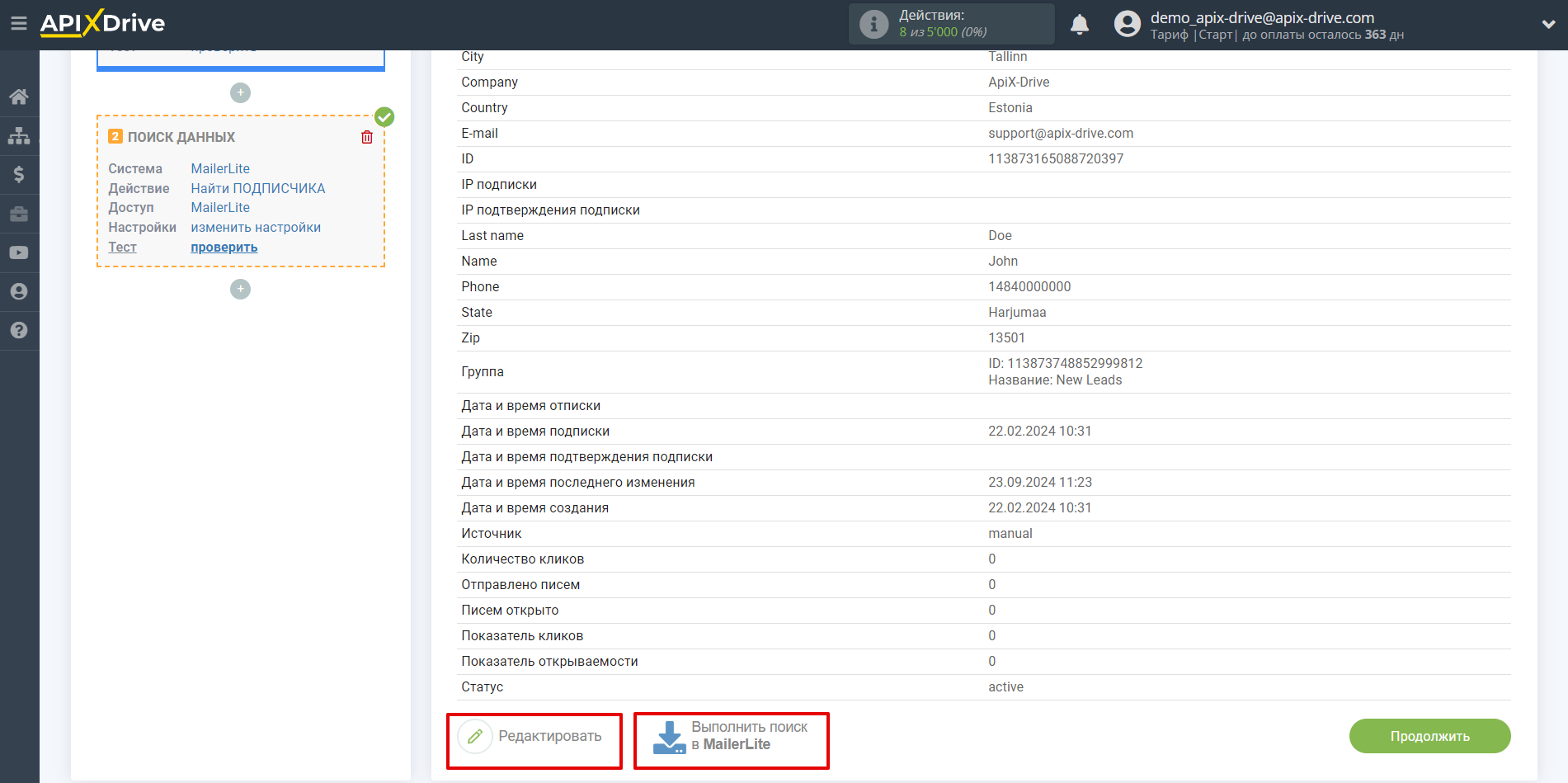Click the pencil edit icon
The width and height of the screenshot is (1568, 783).
coord(475,736)
